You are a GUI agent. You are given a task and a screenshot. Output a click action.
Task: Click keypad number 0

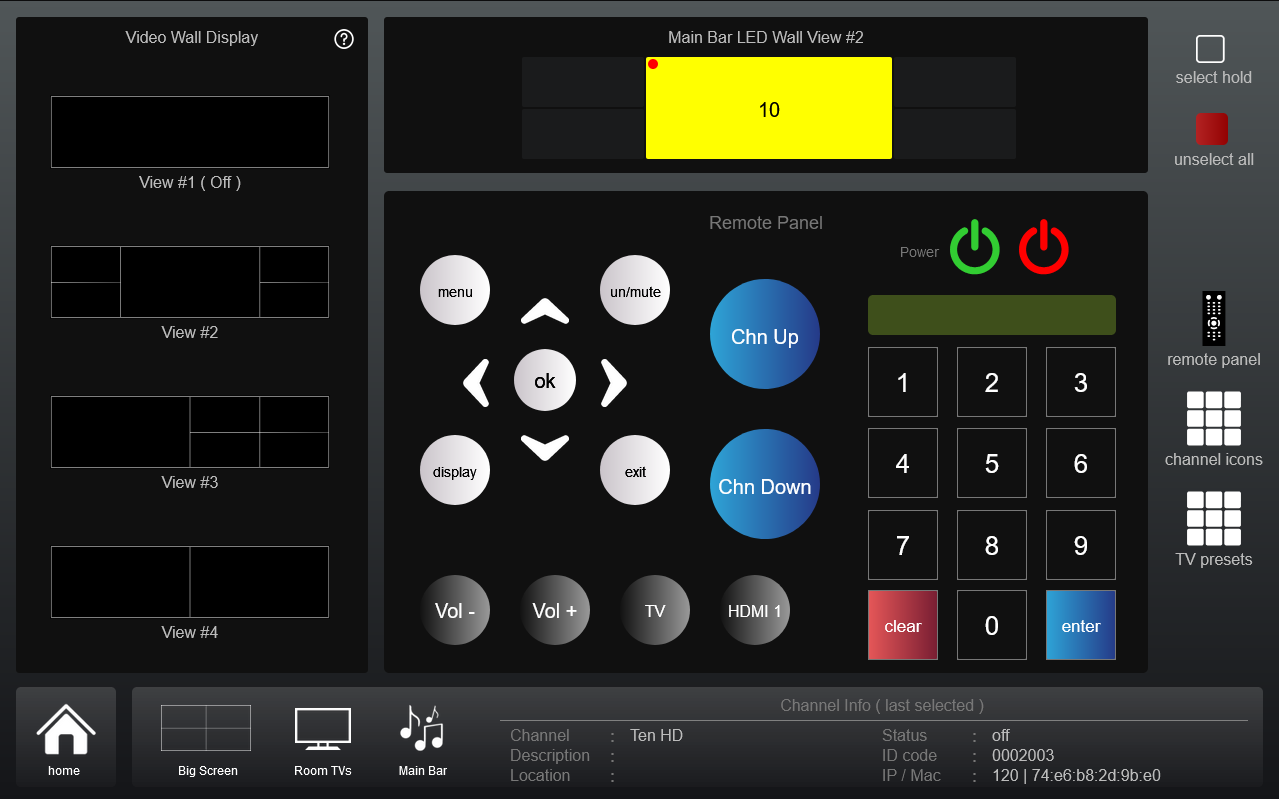[x=992, y=625]
